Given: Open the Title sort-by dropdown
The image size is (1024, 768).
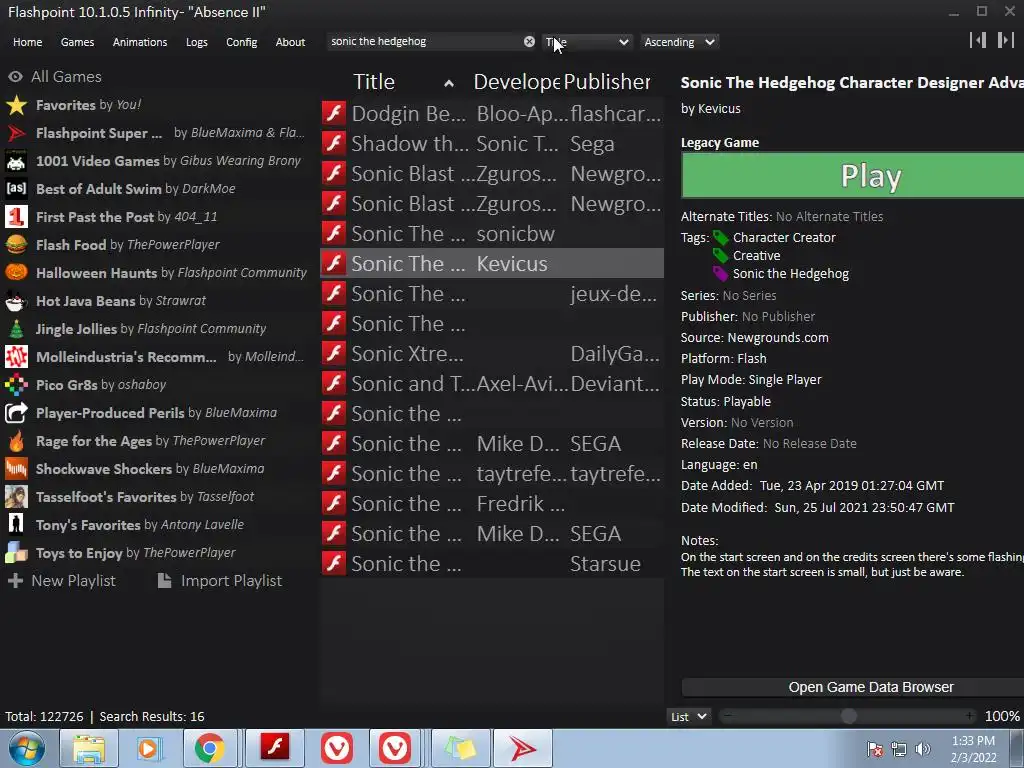Looking at the screenshot, I should [586, 42].
